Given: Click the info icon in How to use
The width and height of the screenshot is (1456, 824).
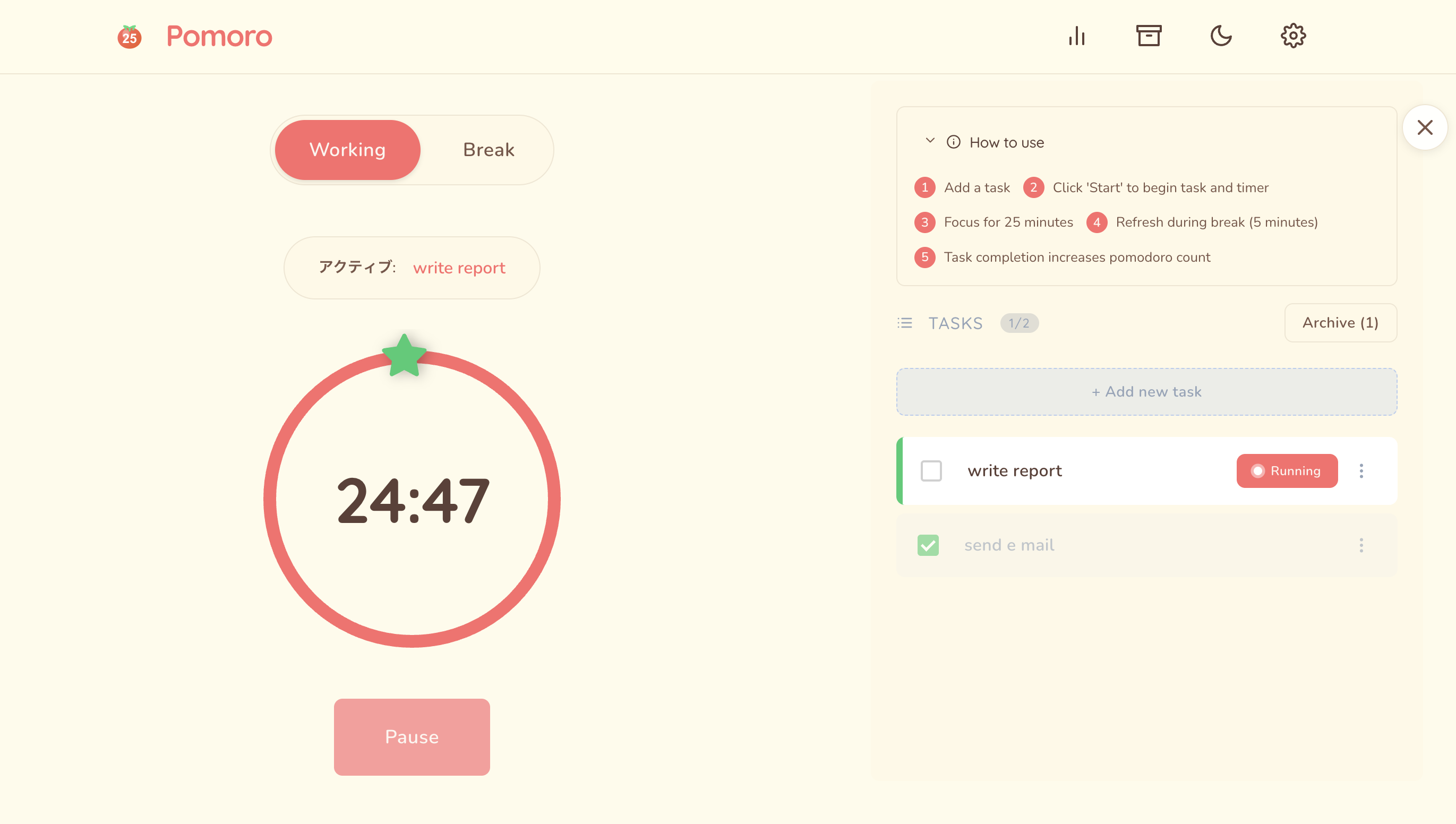Looking at the screenshot, I should click(954, 142).
